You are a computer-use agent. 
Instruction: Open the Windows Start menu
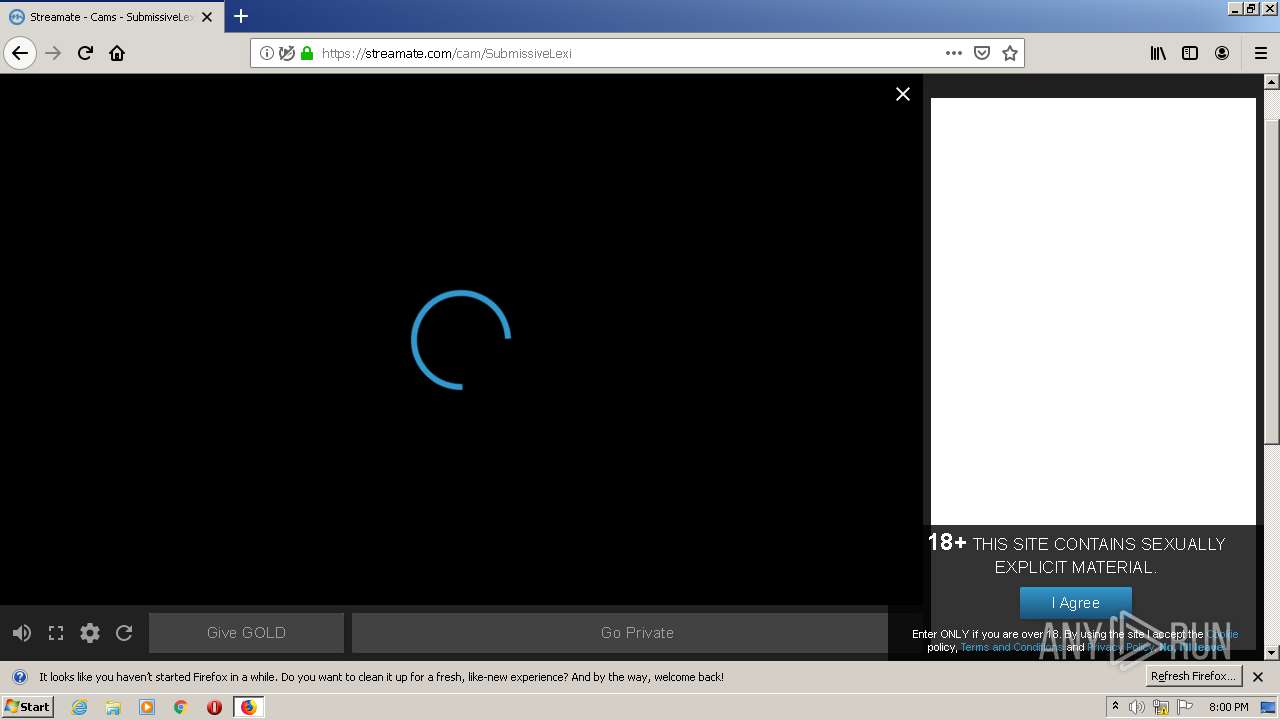click(x=27, y=707)
